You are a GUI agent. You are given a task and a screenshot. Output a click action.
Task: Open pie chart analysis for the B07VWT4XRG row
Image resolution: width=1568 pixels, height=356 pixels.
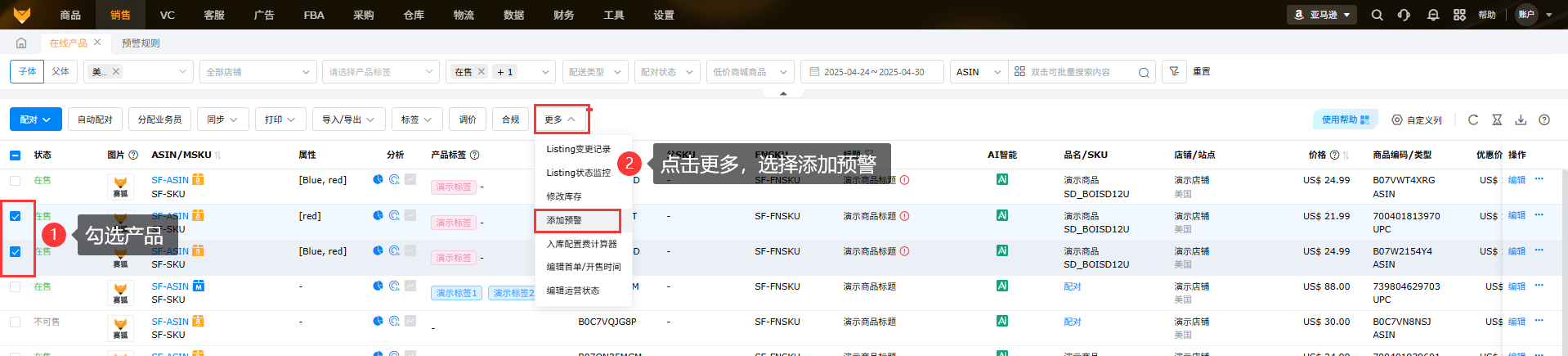coord(378,179)
